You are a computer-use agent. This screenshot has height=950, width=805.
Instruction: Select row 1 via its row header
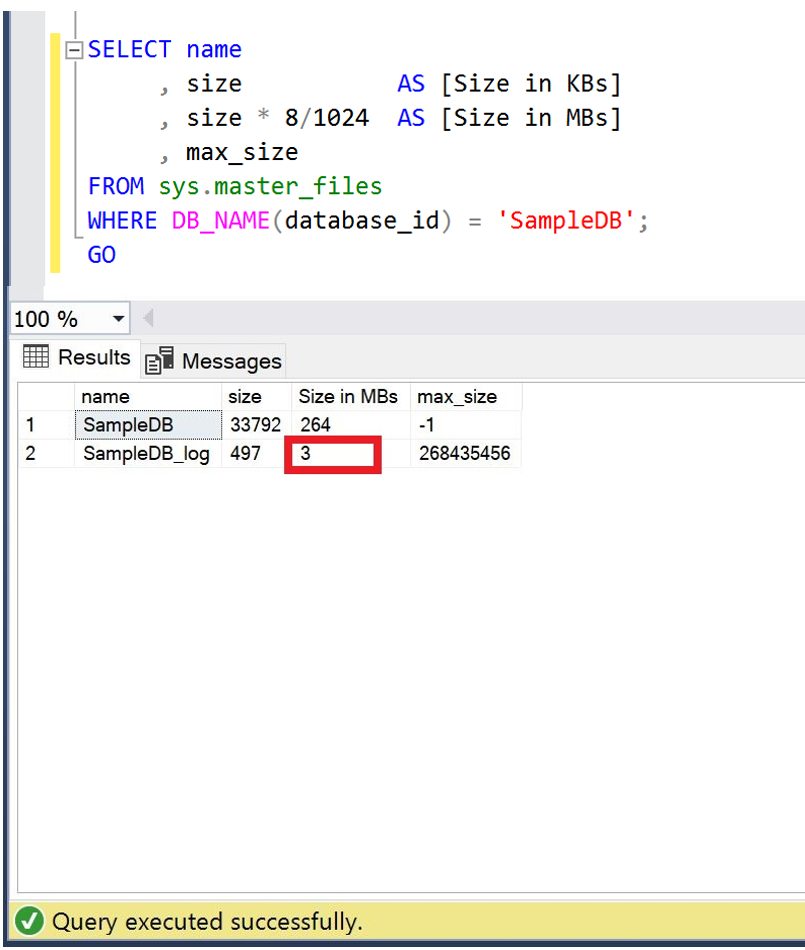click(45, 425)
